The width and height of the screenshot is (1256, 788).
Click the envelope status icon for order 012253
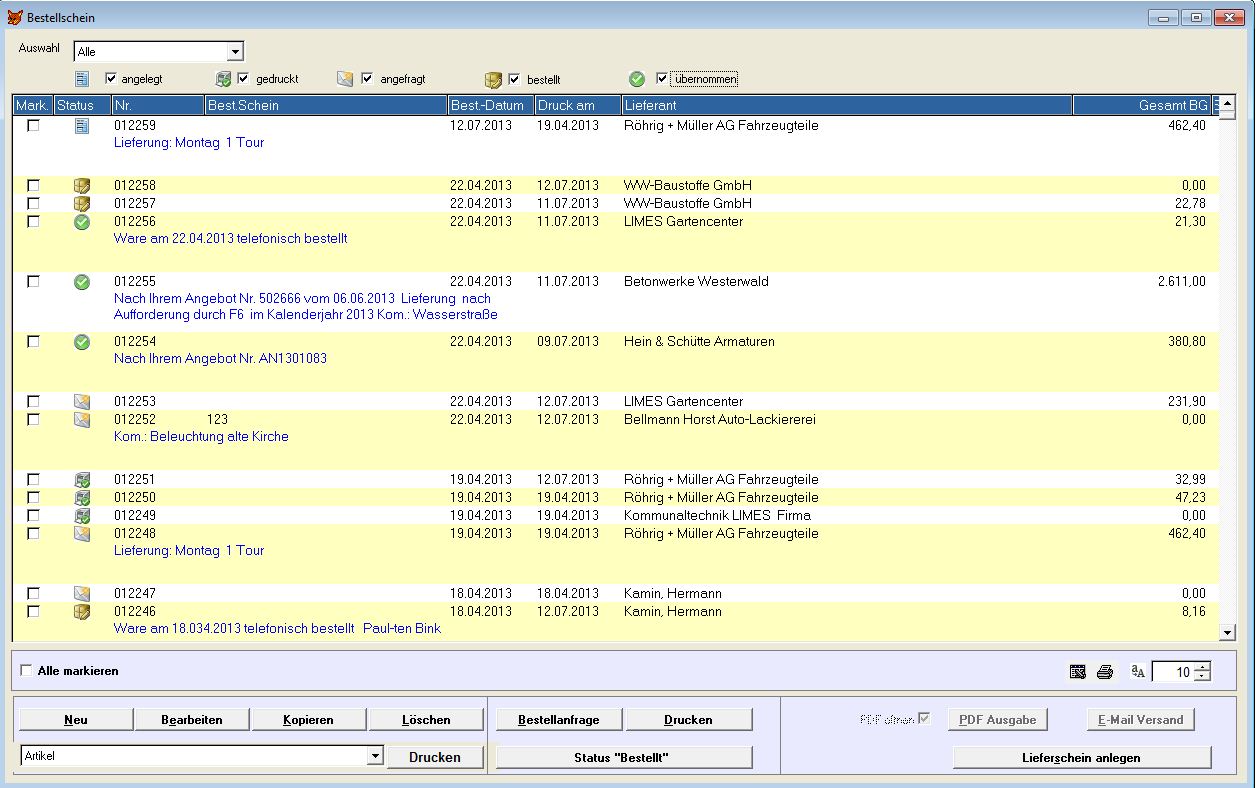click(82, 402)
